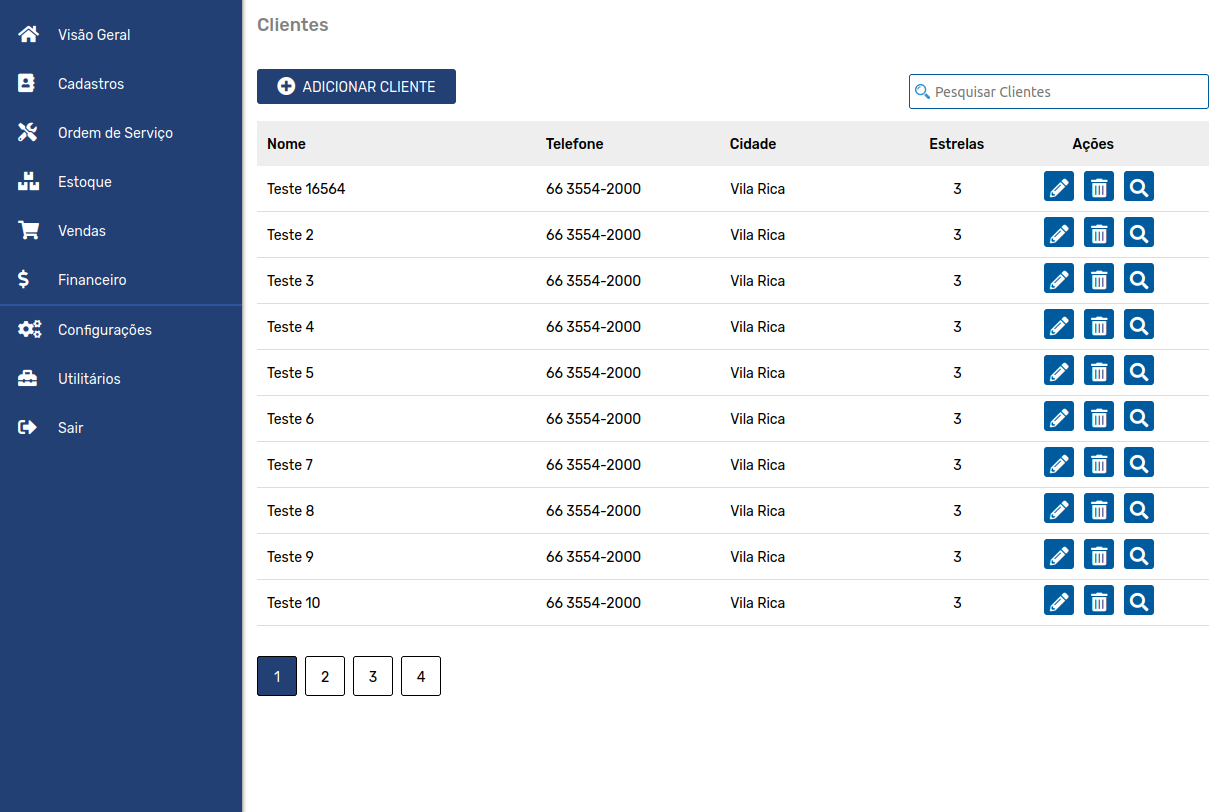Image resolution: width=1211 pixels, height=812 pixels.
Task: Click the house icon beside Visão Geral
Action: (29, 35)
